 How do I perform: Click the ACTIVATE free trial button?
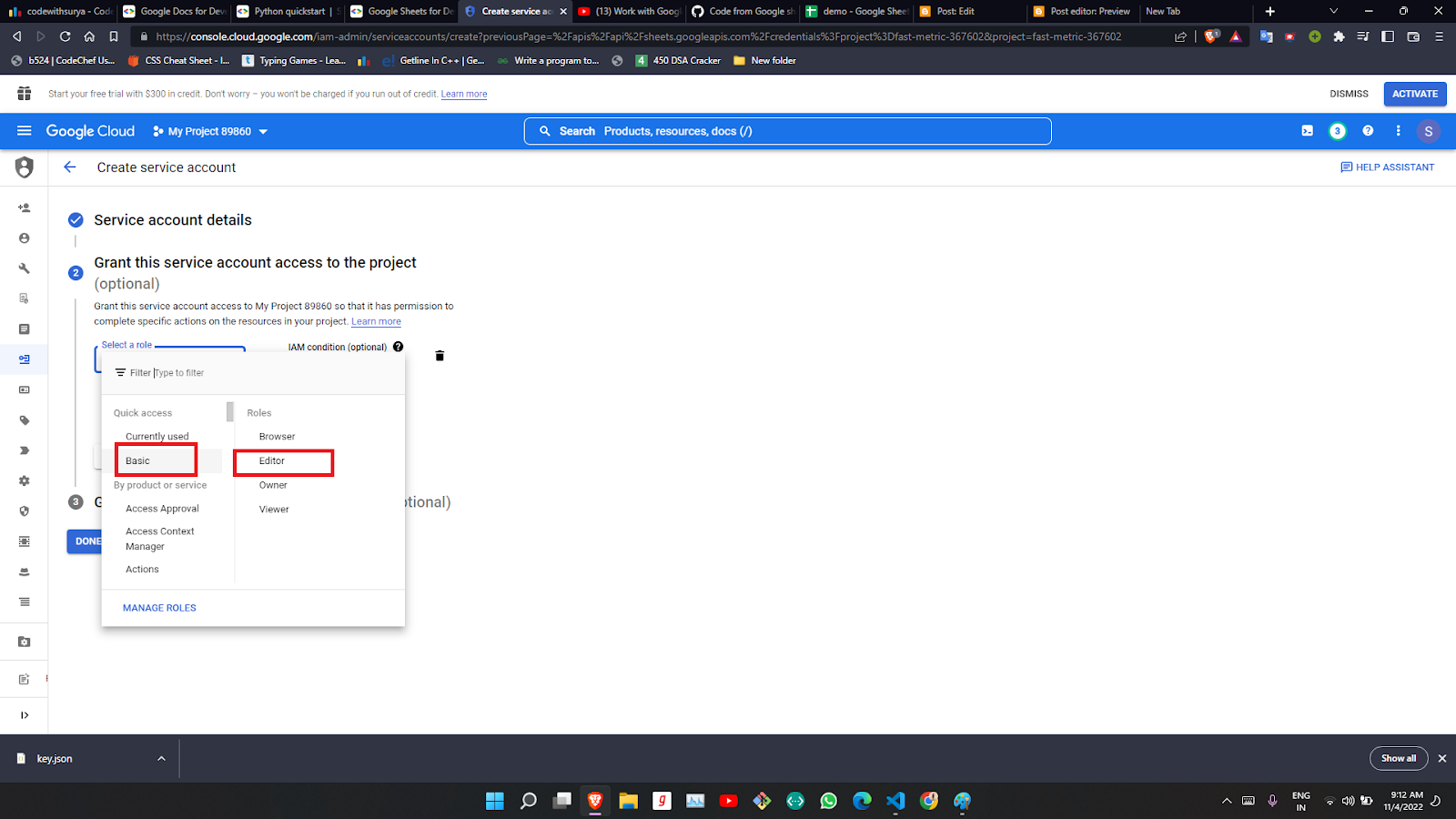(x=1415, y=94)
